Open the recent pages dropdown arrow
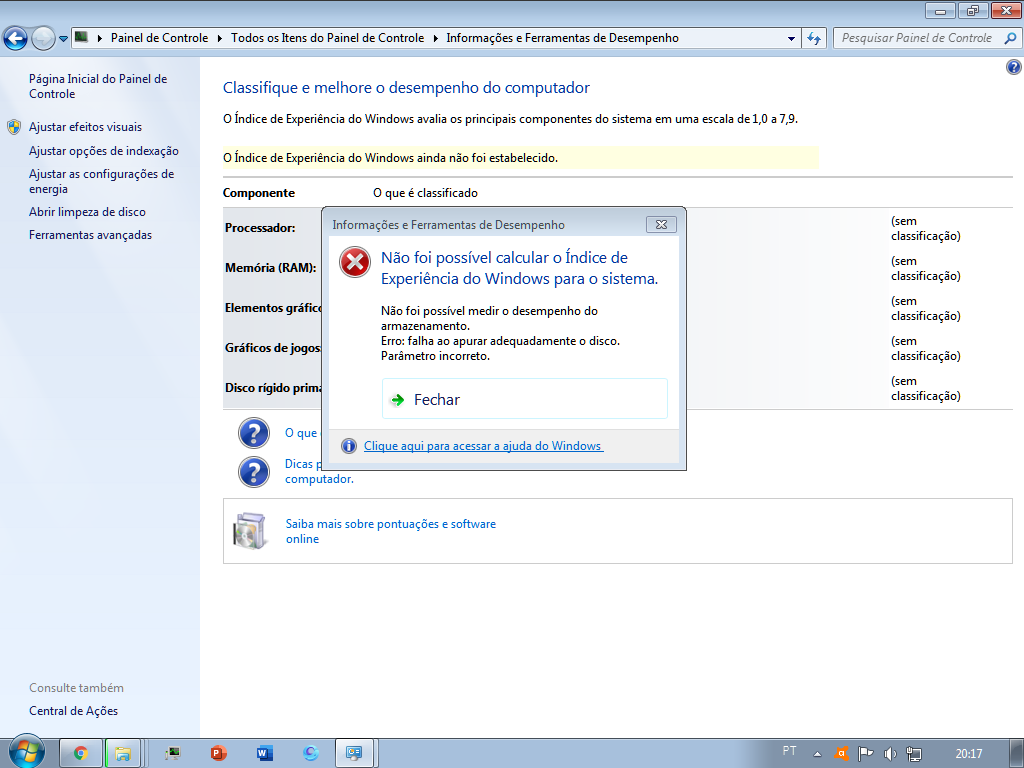This screenshot has width=1024, height=768. coord(63,39)
